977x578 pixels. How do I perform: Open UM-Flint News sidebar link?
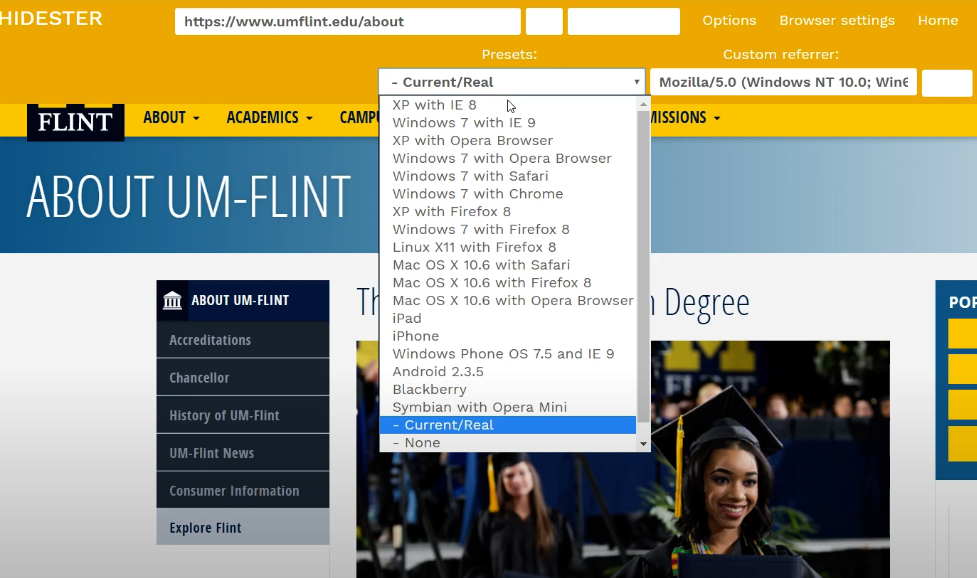(x=243, y=453)
